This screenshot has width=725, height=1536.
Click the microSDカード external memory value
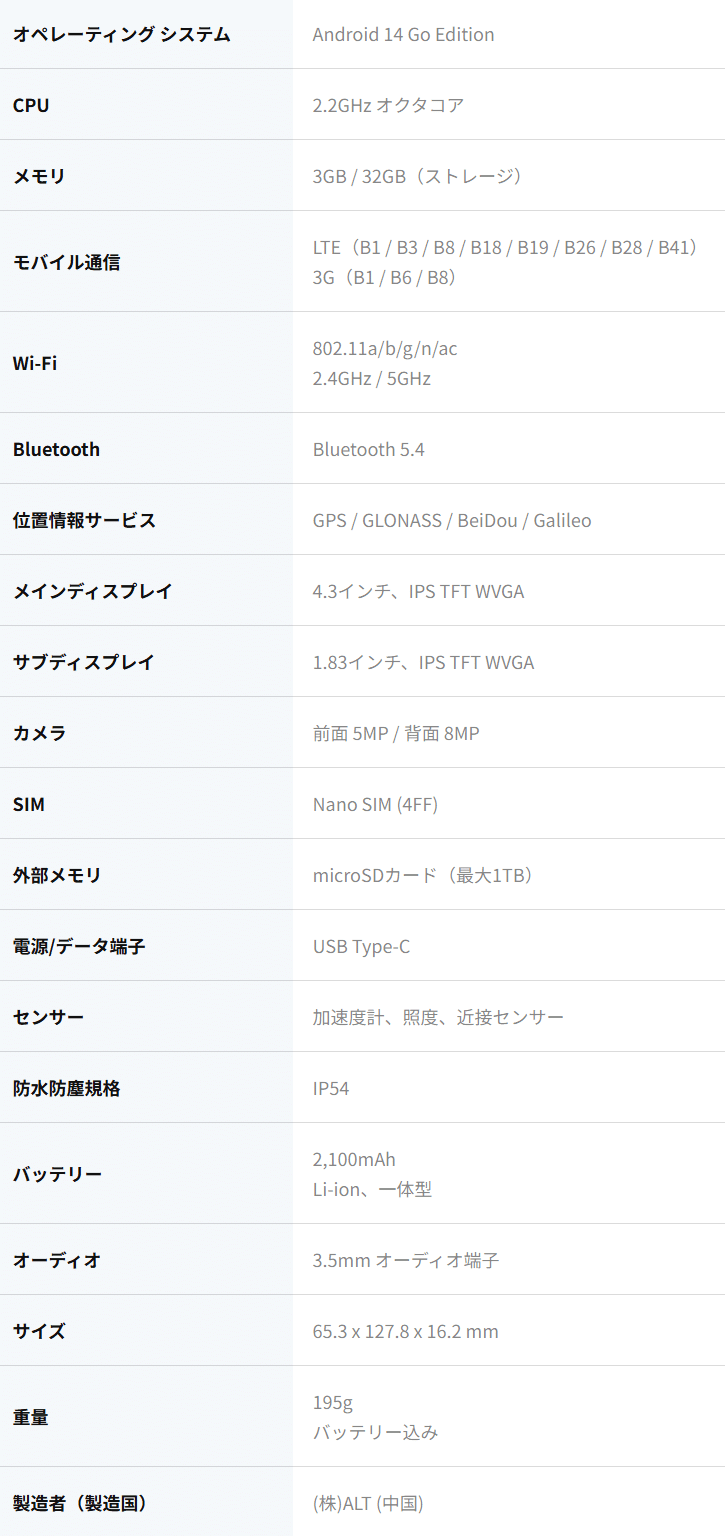(x=423, y=876)
